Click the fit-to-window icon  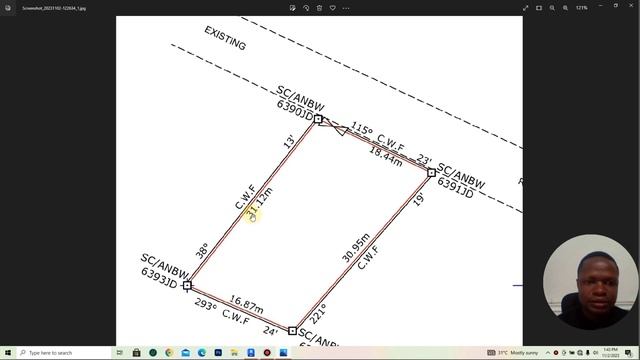tap(539, 8)
